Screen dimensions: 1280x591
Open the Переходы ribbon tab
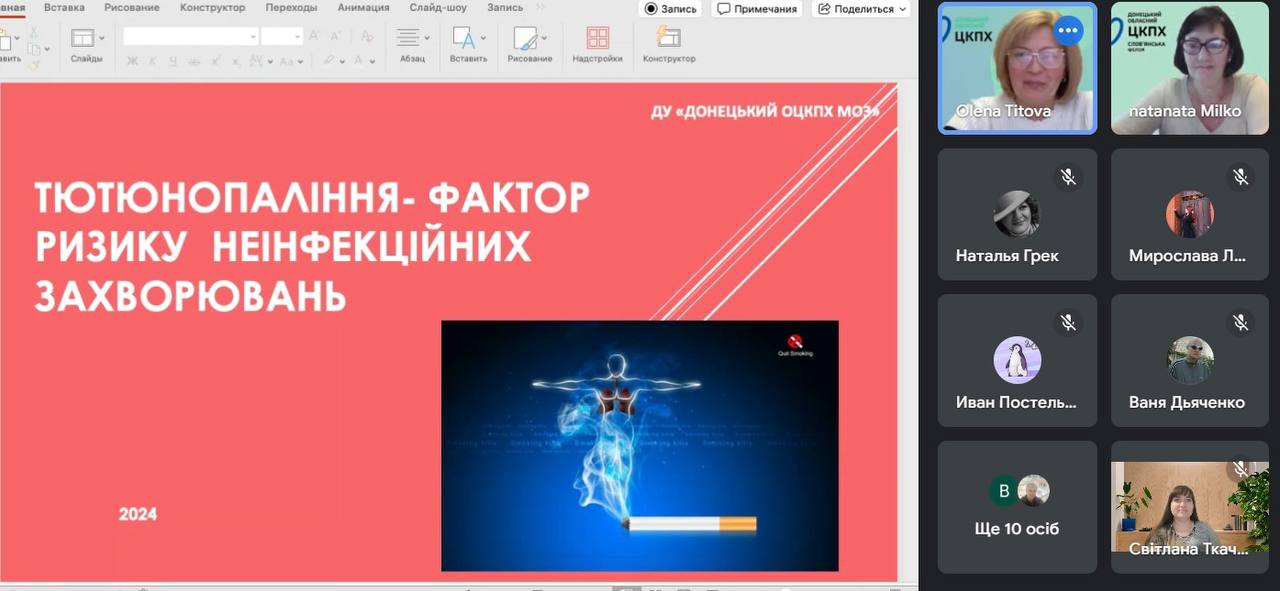coord(291,8)
